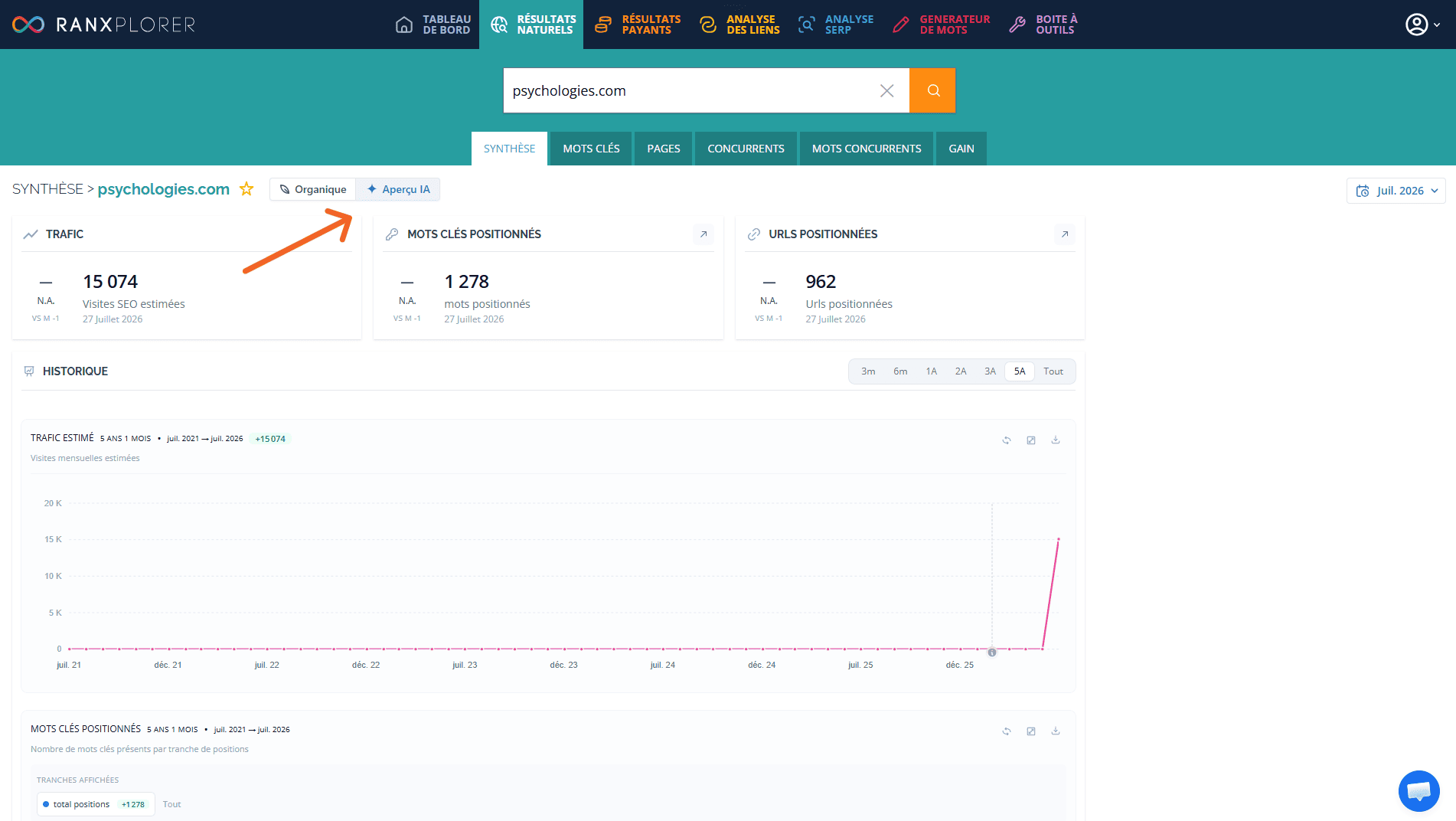Select 5A history range
The height and width of the screenshot is (821, 1456).
(x=1020, y=371)
